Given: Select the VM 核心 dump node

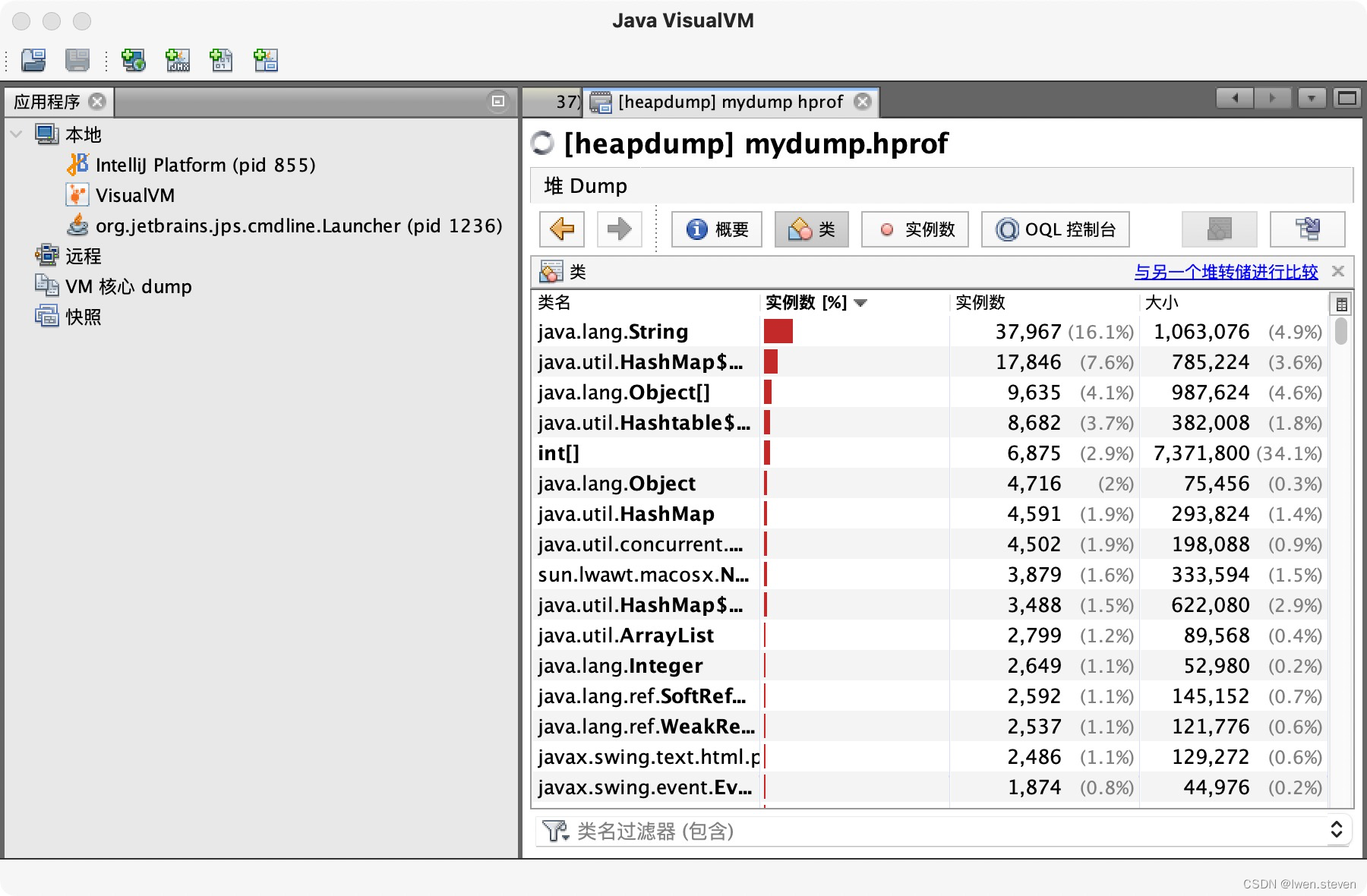Looking at the screenshot, I should [128, 286].
